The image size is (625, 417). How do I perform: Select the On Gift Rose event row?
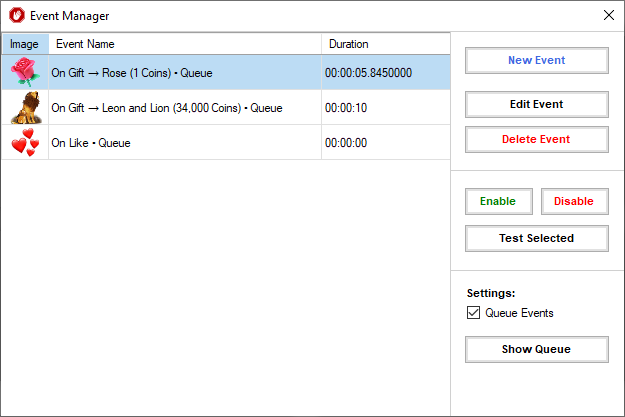click(x=226, y=73)
